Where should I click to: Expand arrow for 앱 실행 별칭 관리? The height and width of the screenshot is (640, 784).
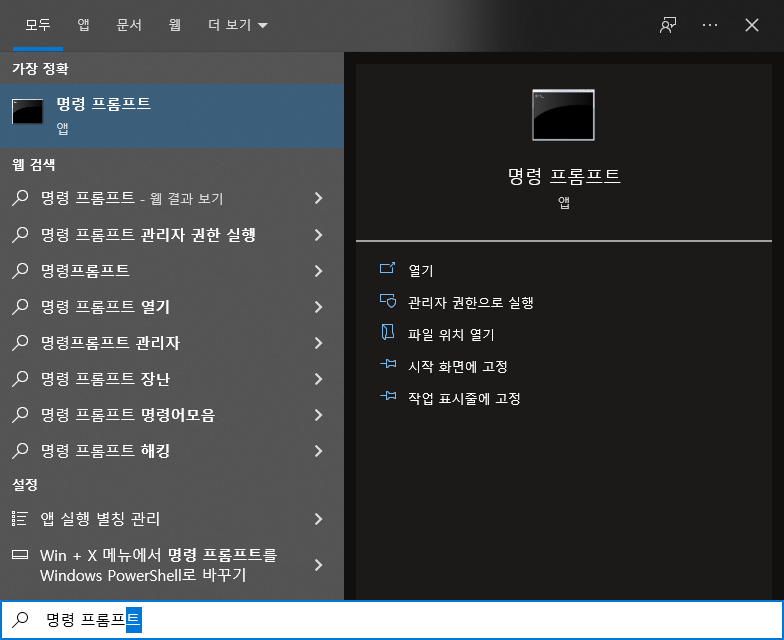318,519
